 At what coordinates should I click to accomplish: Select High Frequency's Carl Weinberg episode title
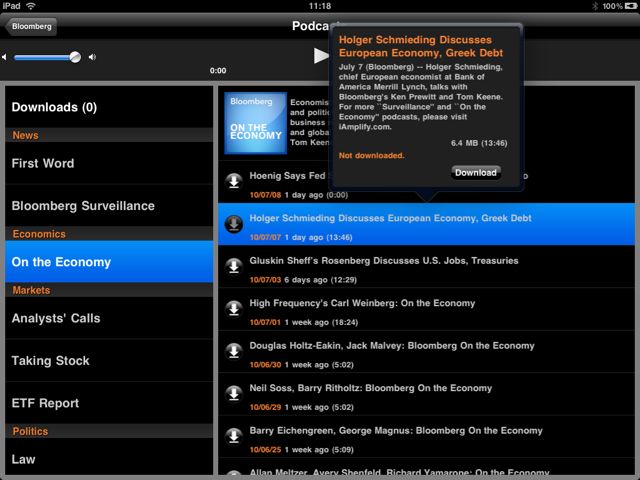[362, 303]
